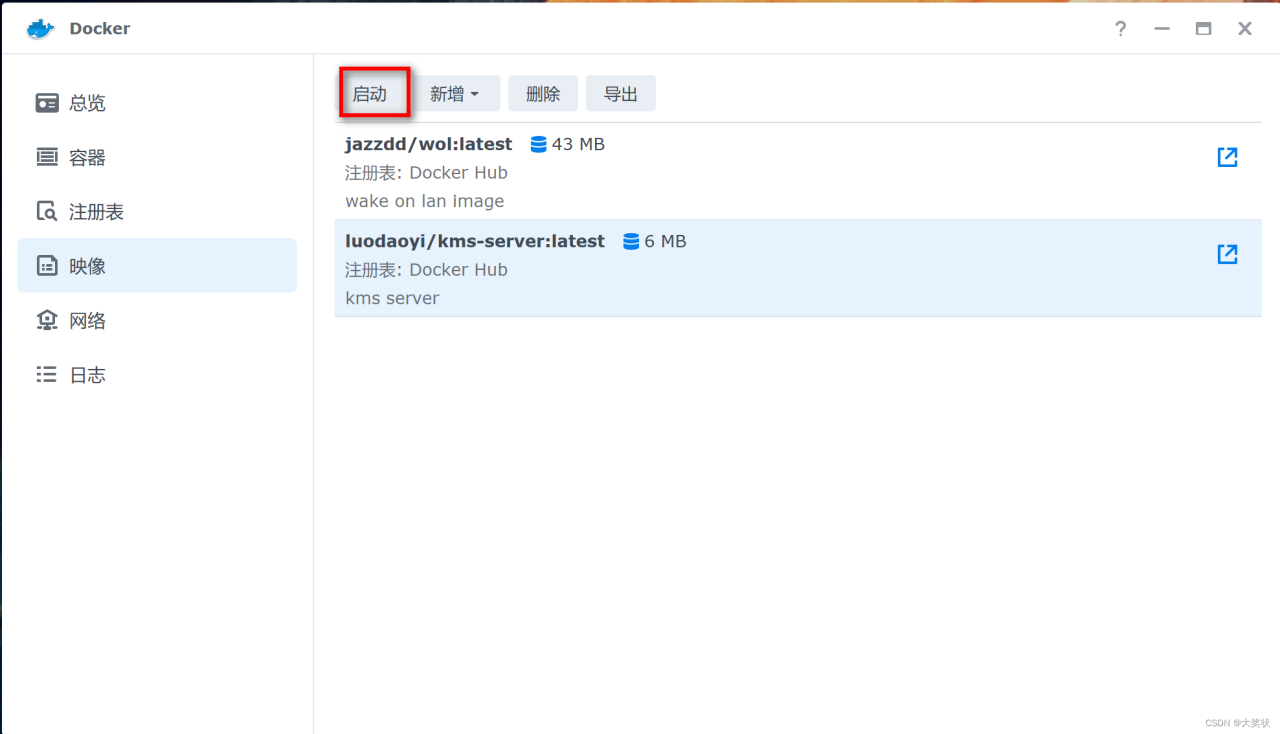Screen dimensions: 1280x734
Task: Maximize the Docker window
Action: pyautogui.click(x=1204, y=29)
